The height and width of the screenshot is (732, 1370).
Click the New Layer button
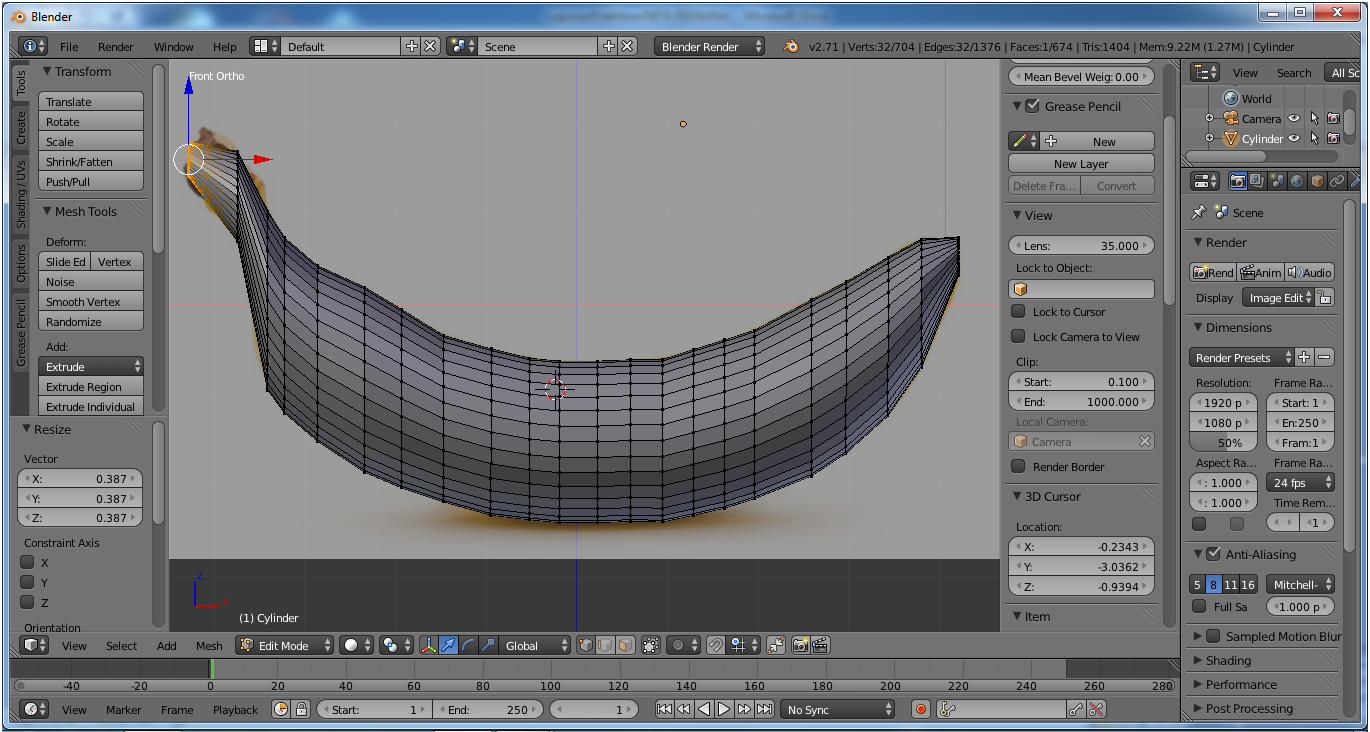click(1081, 164)
